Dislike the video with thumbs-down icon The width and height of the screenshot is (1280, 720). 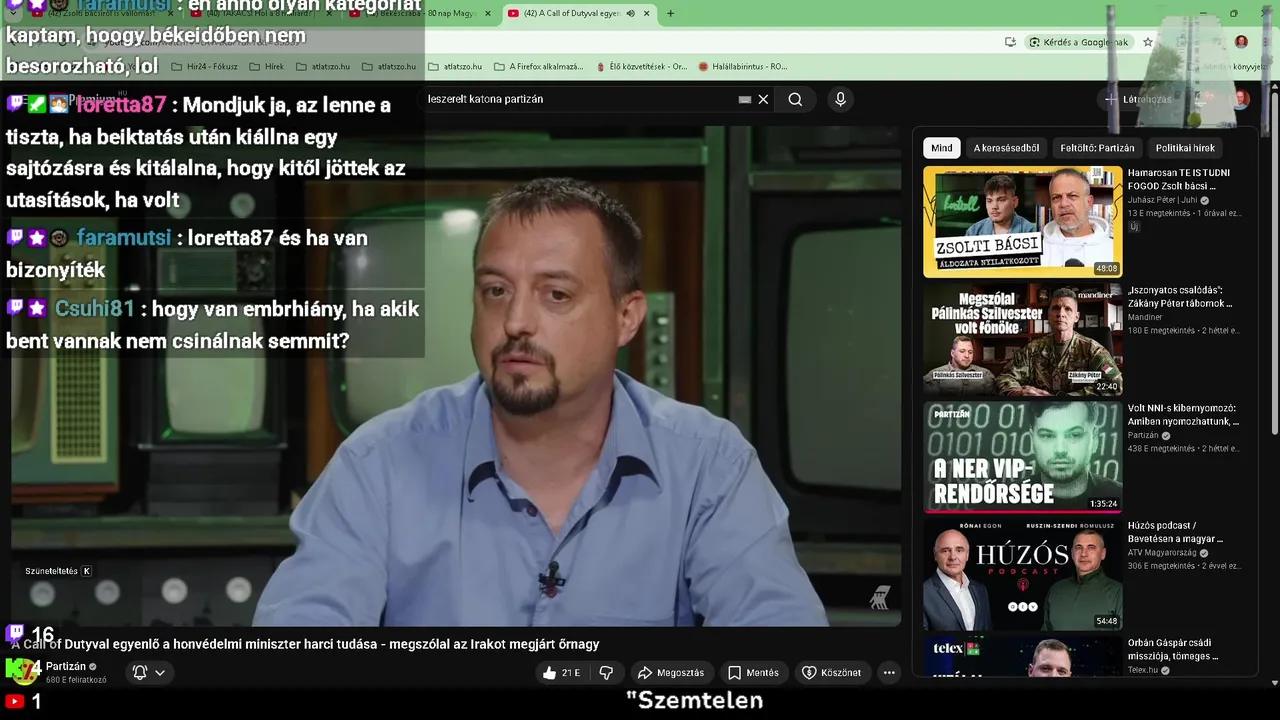tap(606, 673)
